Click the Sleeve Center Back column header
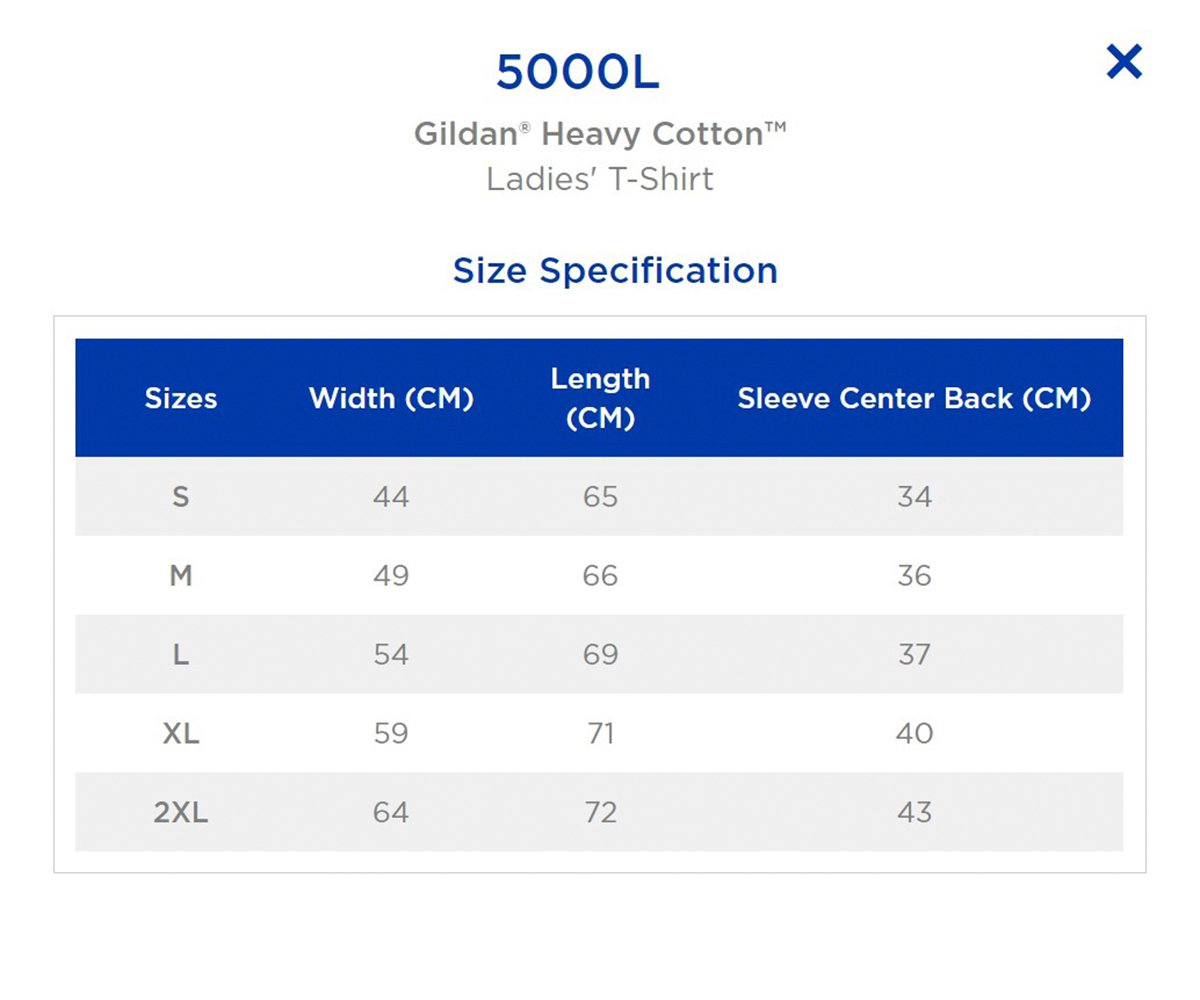This screenshot has width=1200, height=1000. coord(914,398)
